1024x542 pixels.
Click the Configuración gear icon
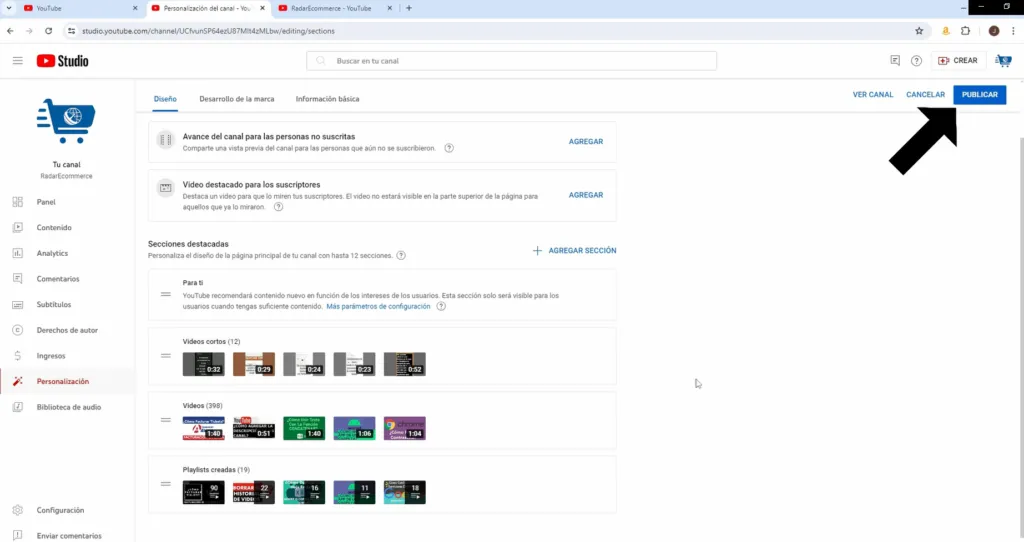18,510
